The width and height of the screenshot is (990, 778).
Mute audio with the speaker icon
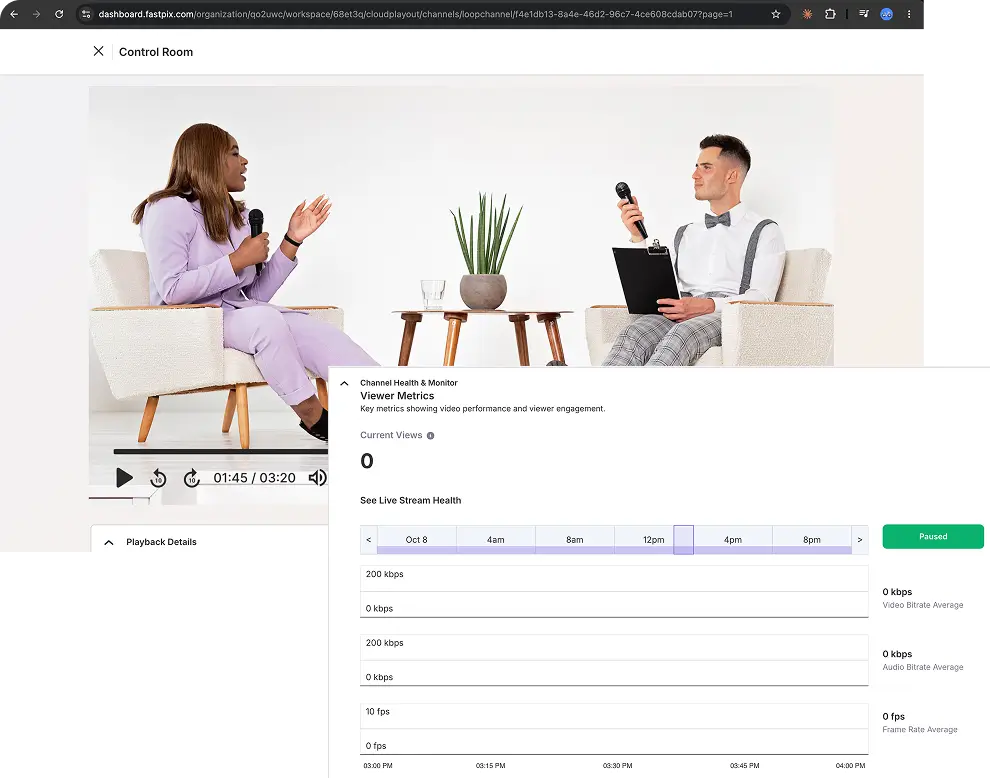[x=318, y=477]
